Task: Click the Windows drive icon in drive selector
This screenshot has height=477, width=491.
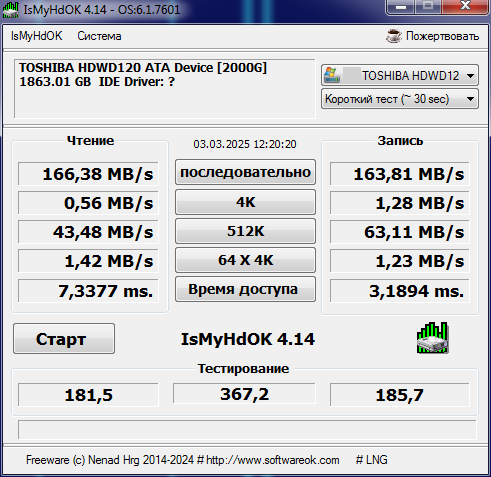Action: click(332, 75)
